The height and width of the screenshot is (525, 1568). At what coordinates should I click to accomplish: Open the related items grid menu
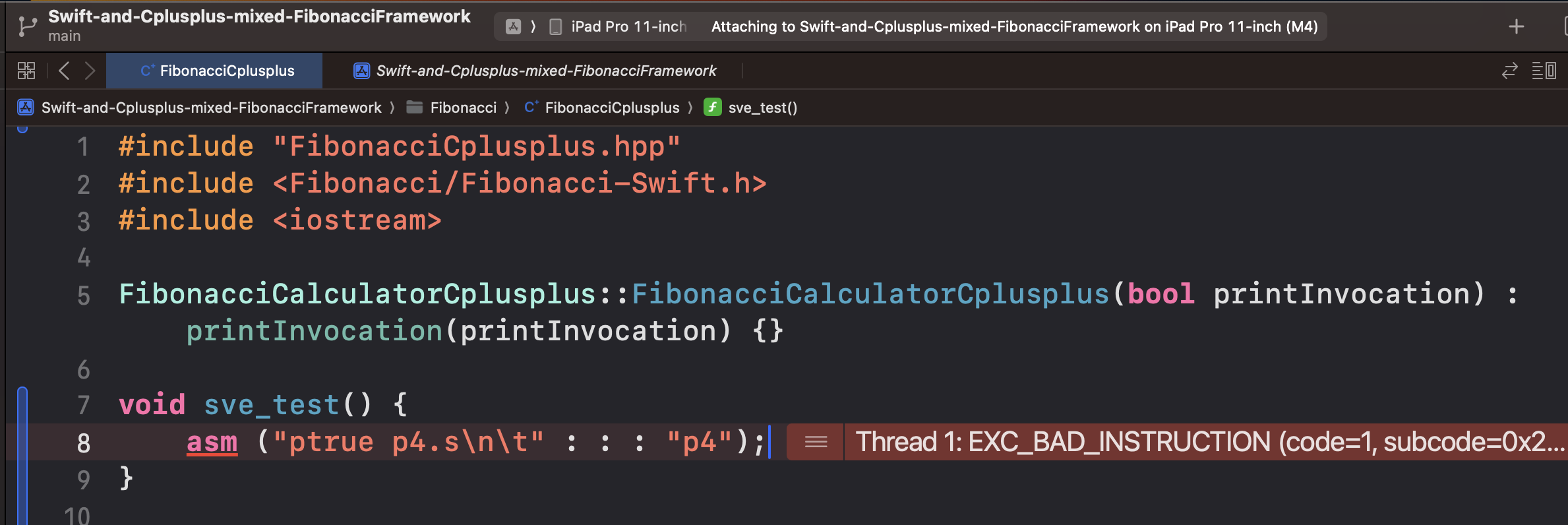pyautogui.click(x=26, y=71)
